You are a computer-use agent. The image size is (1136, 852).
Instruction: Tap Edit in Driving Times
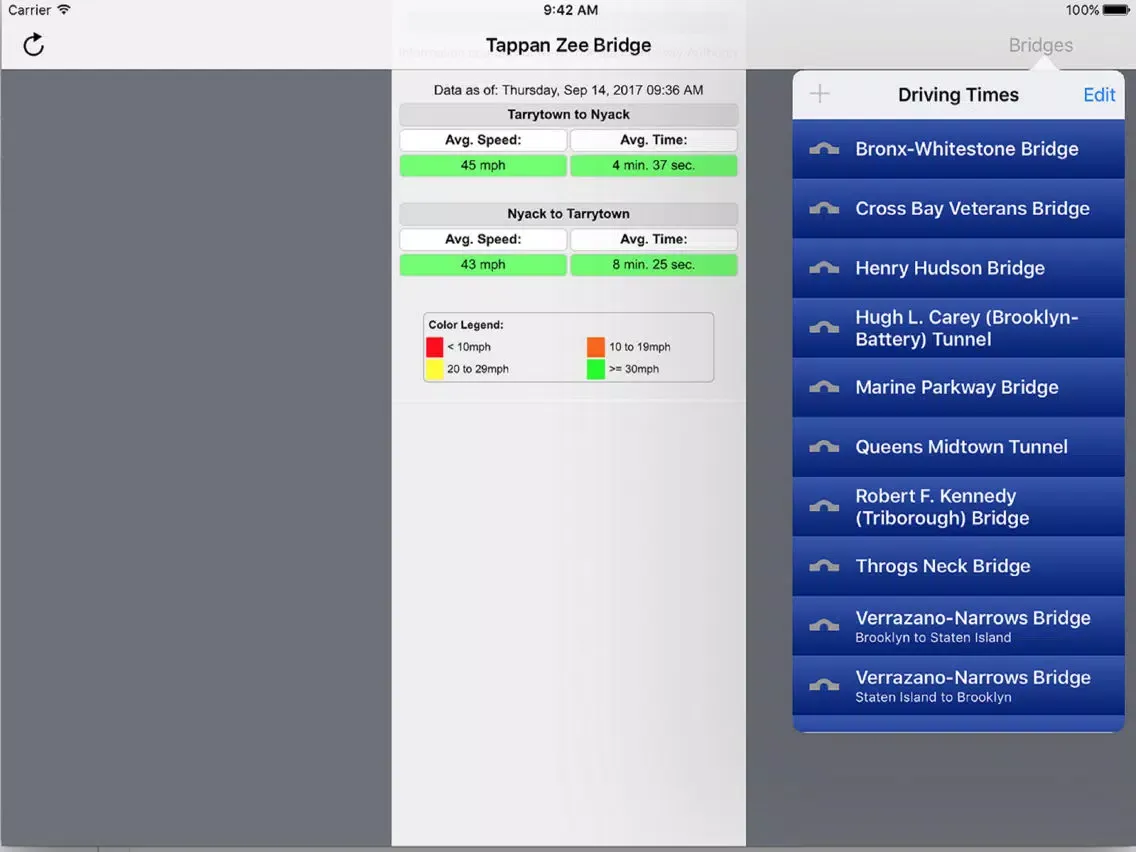click(1098, 94)
